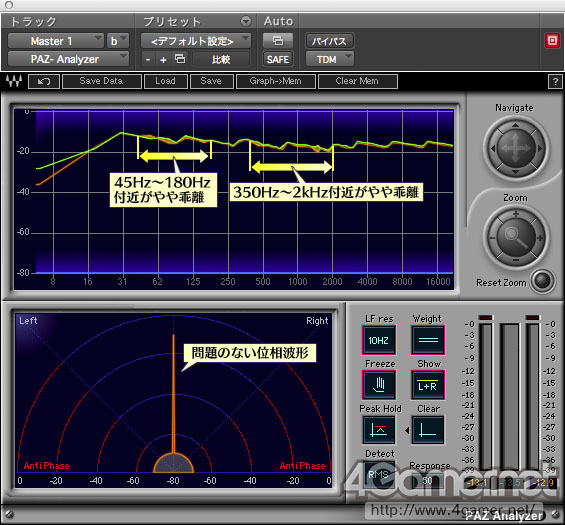Click the -13.1 peak readout
The image size is (565, 525).
(477, 483)
